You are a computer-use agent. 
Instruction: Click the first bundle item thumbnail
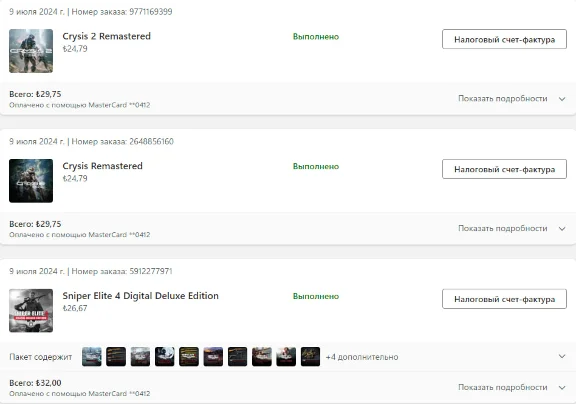[x=91, y=357]
